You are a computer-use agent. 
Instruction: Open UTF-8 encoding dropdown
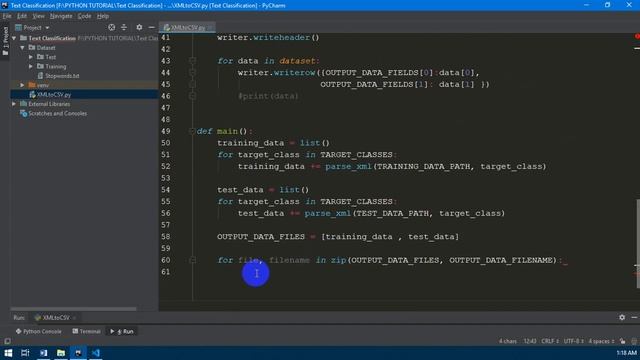click(x=573, y=341)
